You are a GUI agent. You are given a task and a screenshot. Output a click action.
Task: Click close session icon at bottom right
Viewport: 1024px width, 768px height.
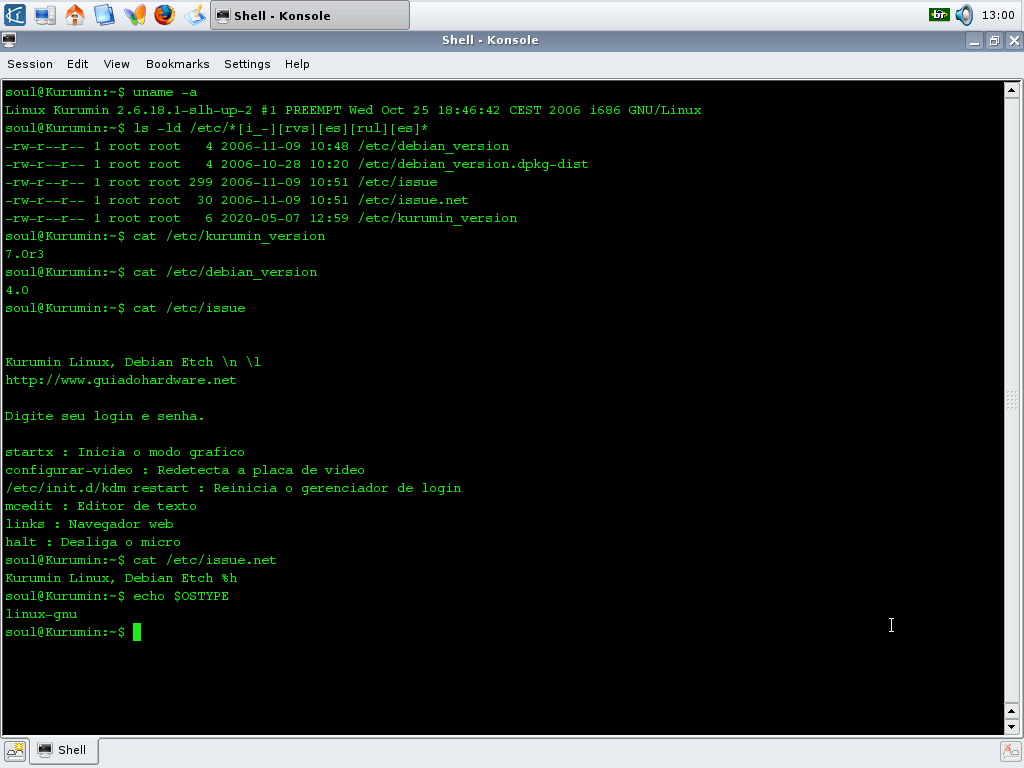pos(1011,751)
